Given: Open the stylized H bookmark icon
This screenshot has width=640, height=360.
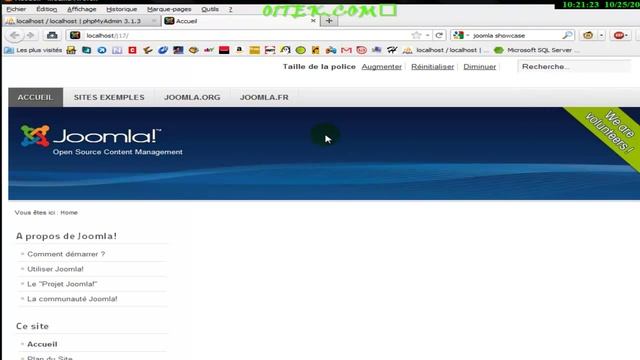Looking at the screenshot, I should click(392, 50).
